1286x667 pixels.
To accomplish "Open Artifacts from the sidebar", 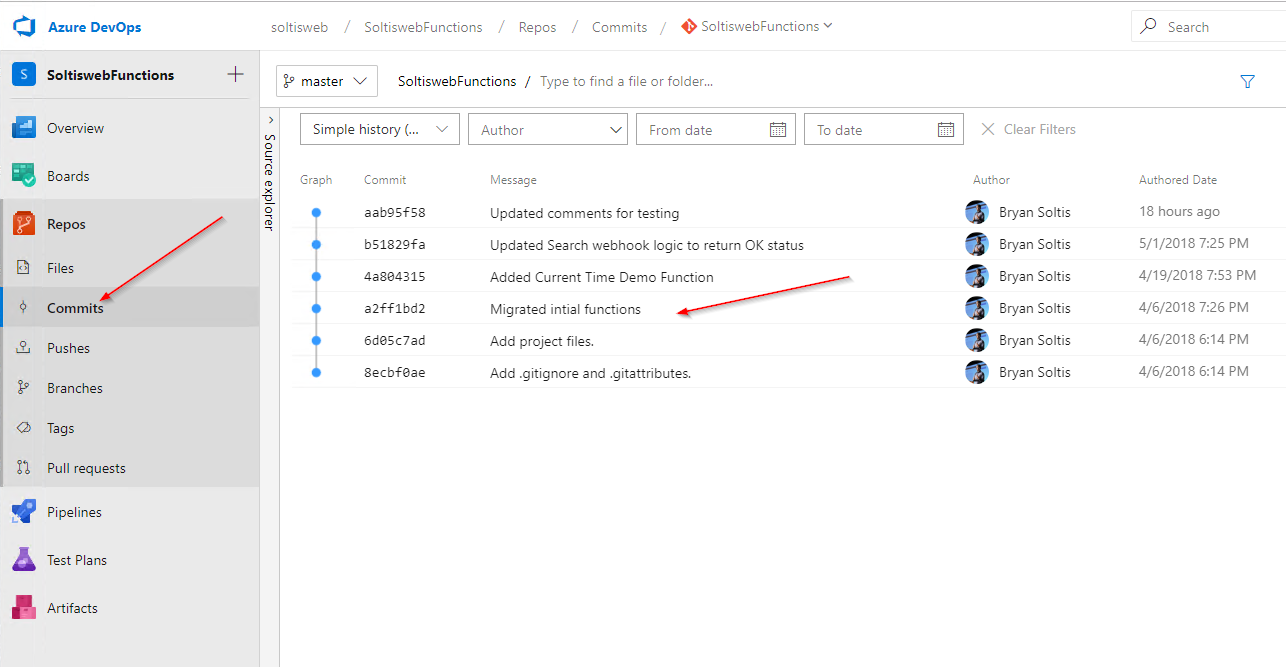I will (x=72, y=608).
